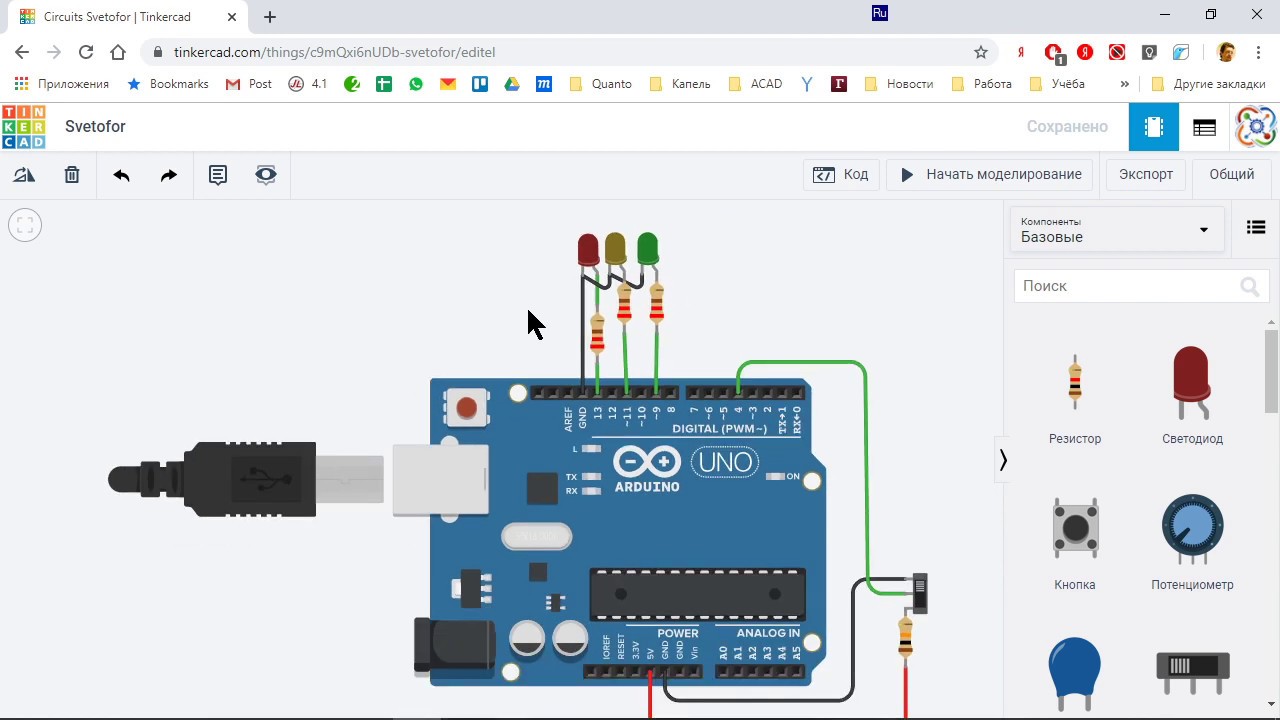Open the Chrome profile avatar
This screenshot has height=720, width=1280.
point(1226,52)
